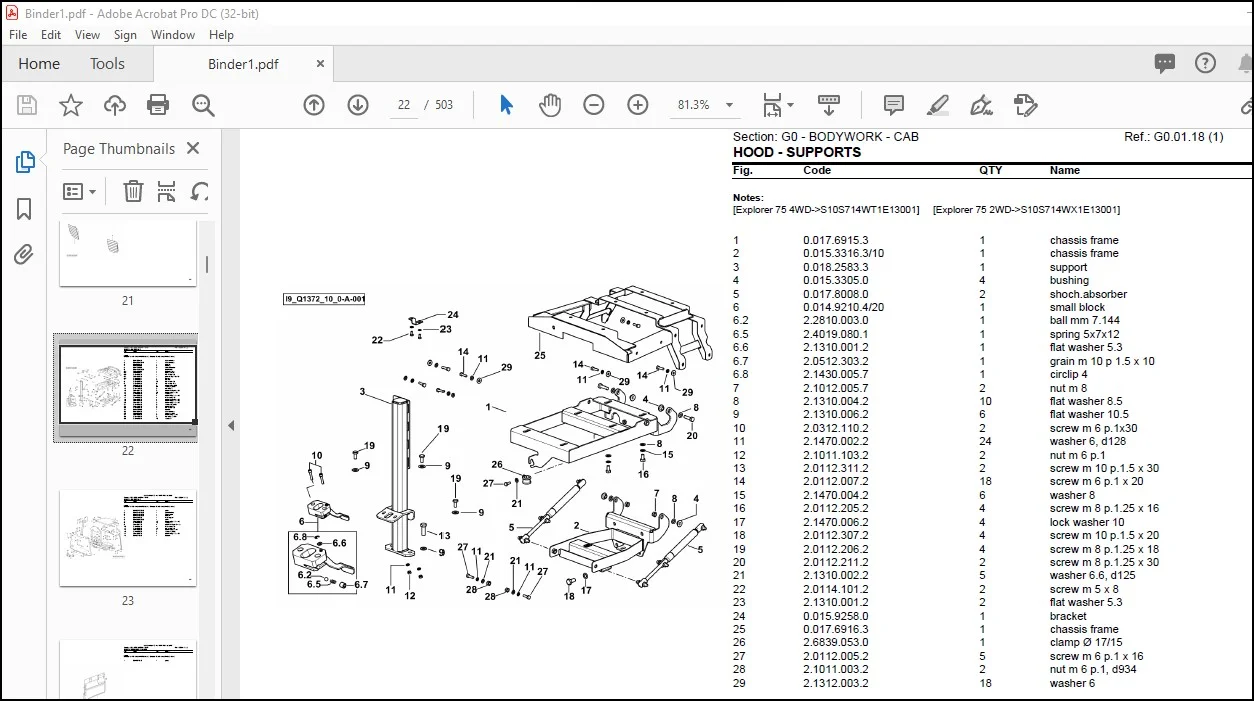Open the View menu
The height and width of the screenshot is (701, 1254).
88,34
